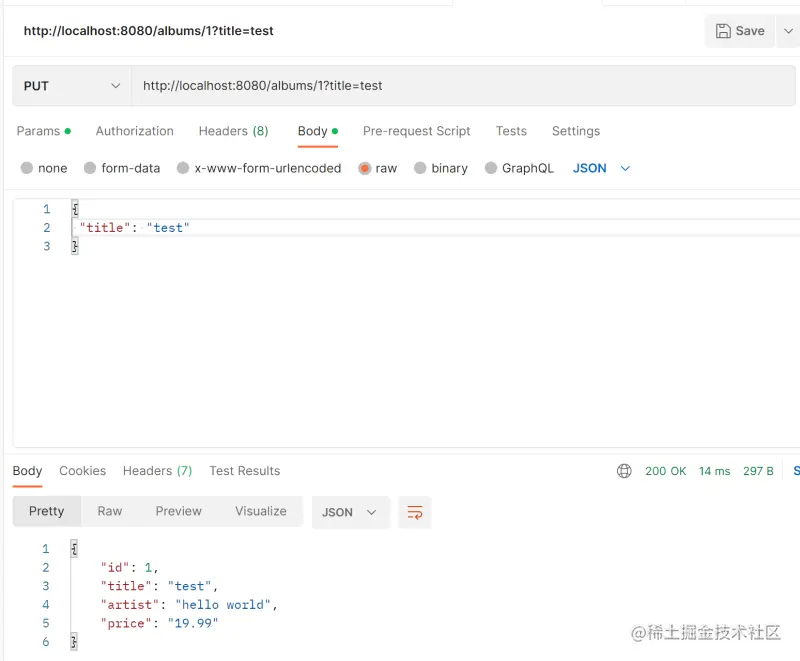Select the none body type
Image resolution: width=800 pixels, height=661 pixels.
(x=44, y=168)
